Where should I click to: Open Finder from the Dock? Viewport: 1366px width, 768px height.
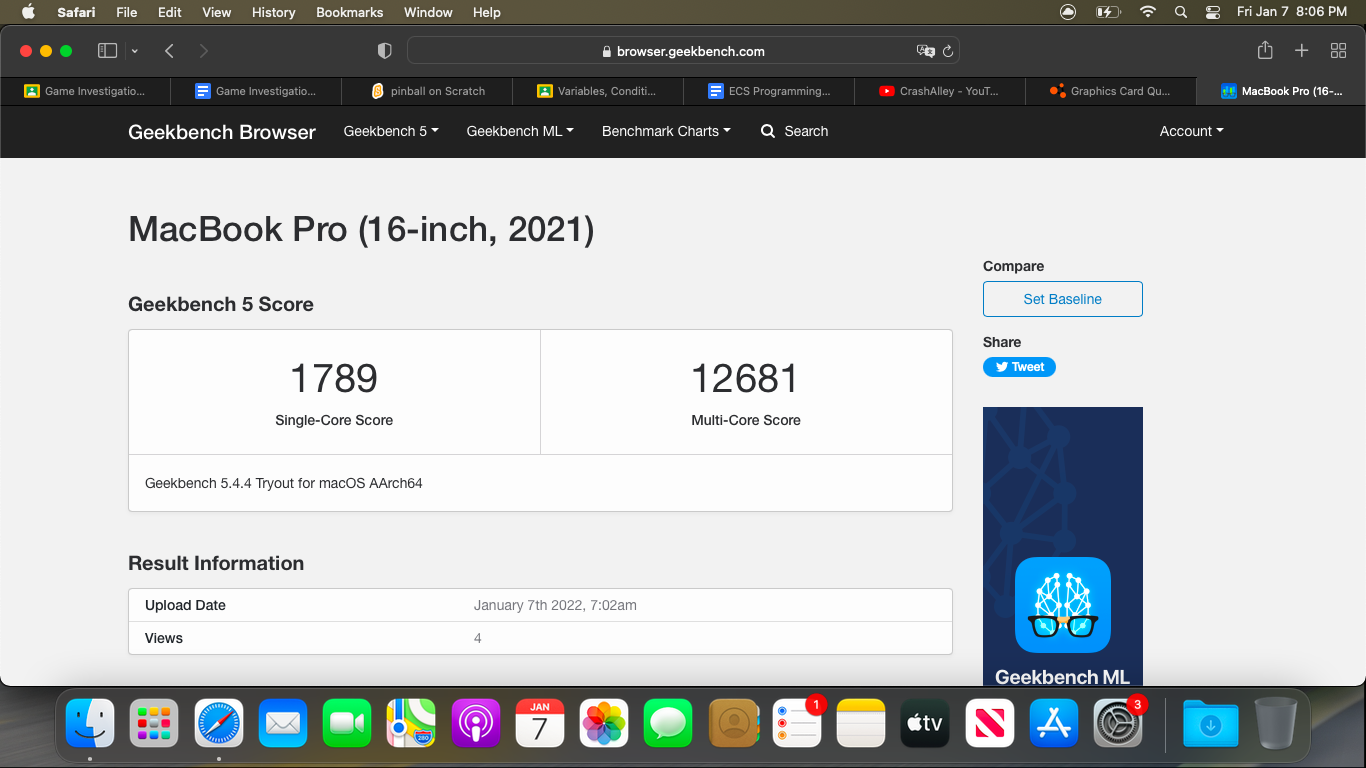click(90, 723)
